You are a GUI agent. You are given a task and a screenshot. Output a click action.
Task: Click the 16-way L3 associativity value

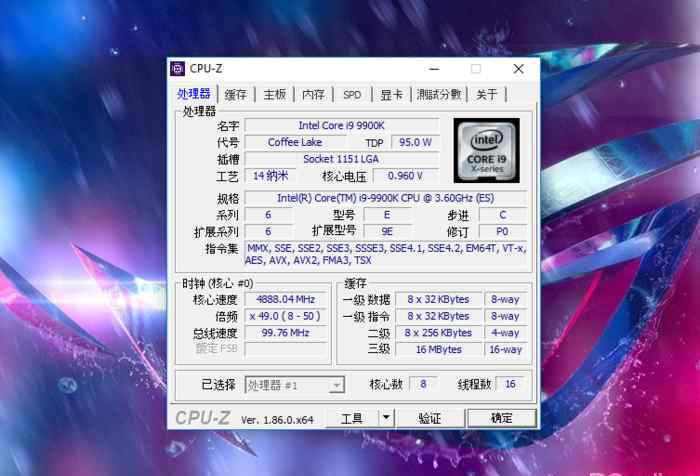point(506,350)
